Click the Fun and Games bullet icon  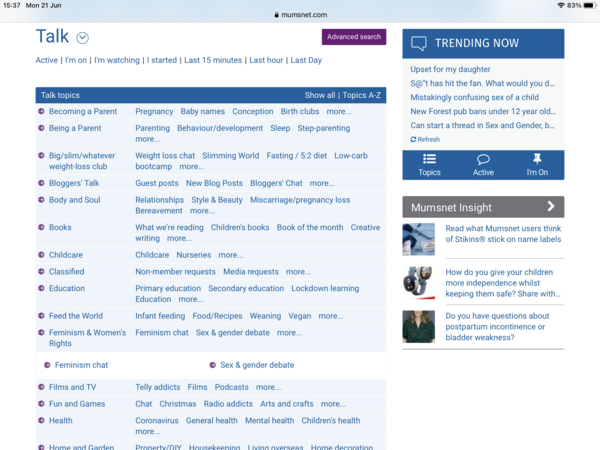[41, 404]
